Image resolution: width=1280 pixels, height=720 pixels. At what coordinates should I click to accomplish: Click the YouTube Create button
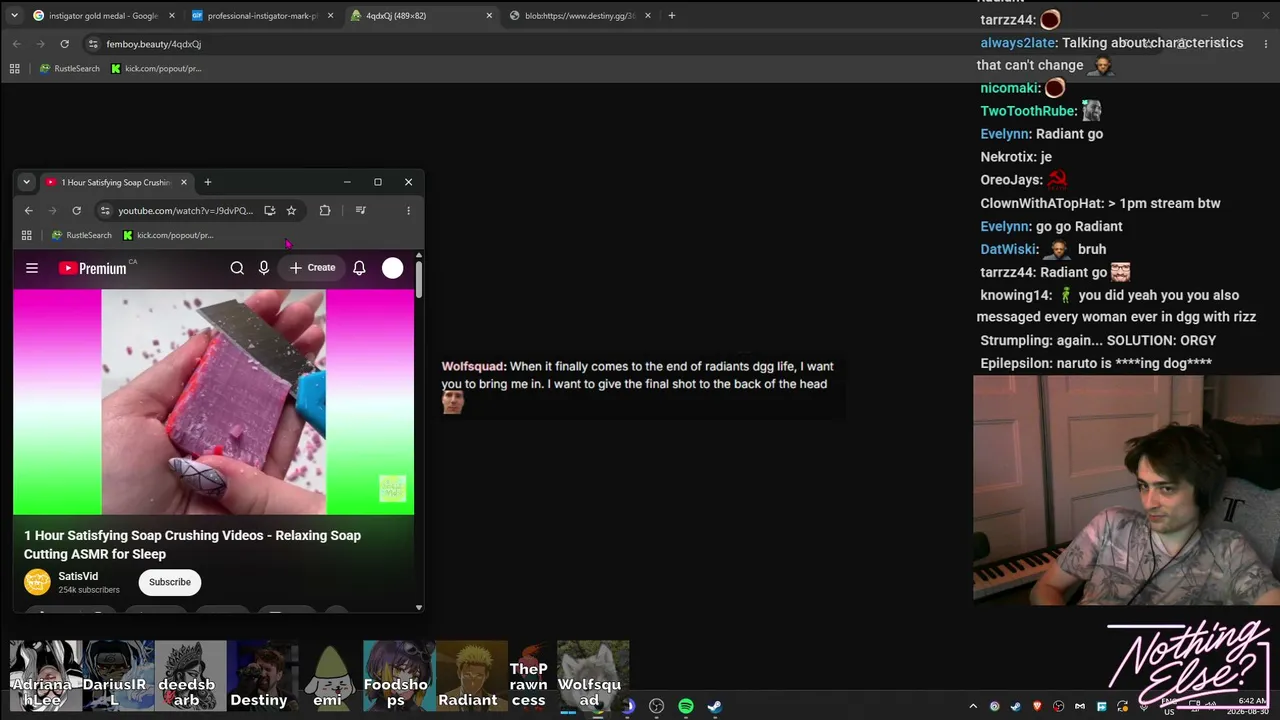[x=313, y=268]
